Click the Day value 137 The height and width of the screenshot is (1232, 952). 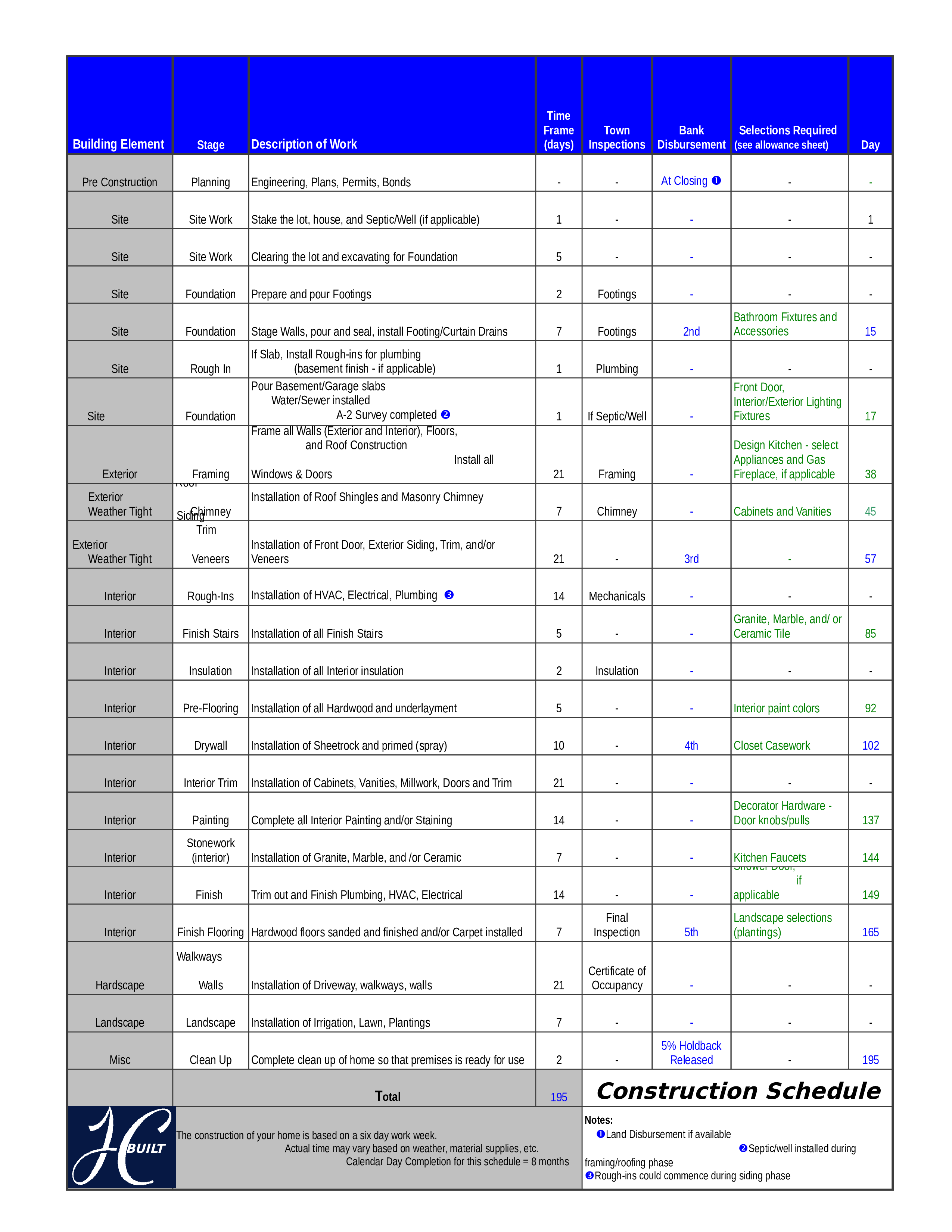870,820
